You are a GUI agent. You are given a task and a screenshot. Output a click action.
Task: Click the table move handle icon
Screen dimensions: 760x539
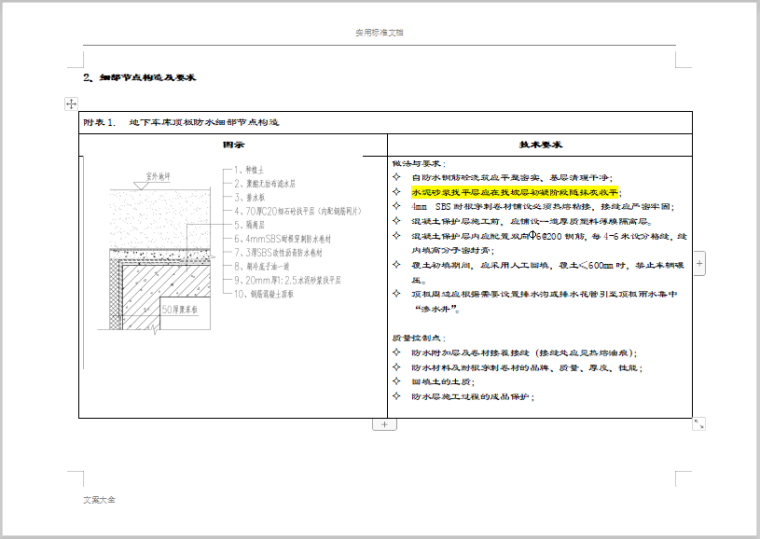tap(71, 103)
